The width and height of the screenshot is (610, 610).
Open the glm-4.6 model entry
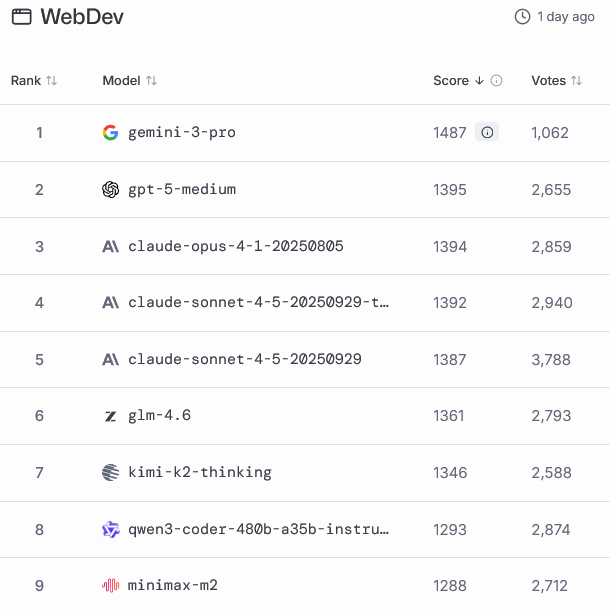pyautogui.click(x=160, y=416)
